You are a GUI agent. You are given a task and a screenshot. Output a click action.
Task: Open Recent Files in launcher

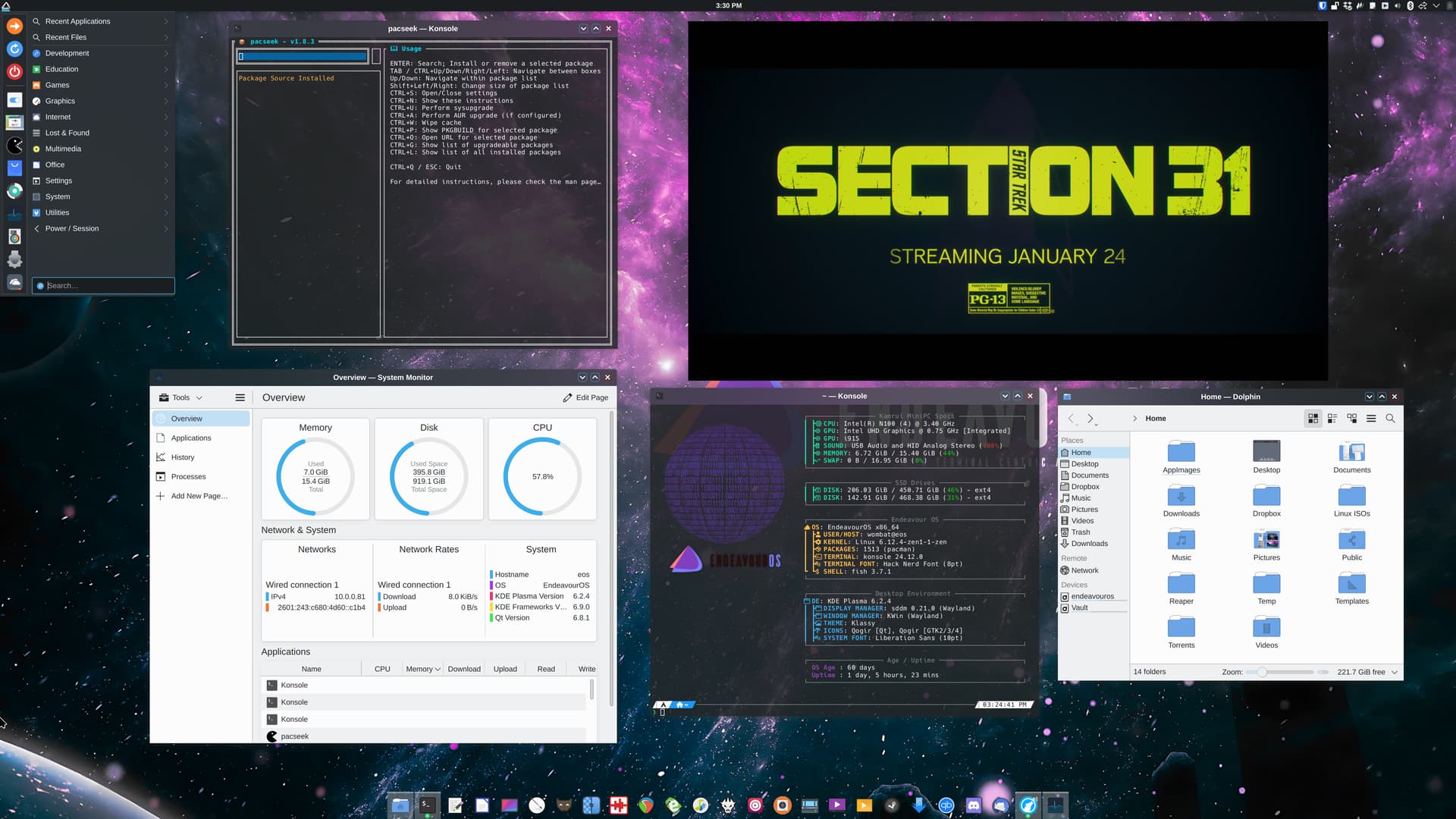tap(100, 37)
